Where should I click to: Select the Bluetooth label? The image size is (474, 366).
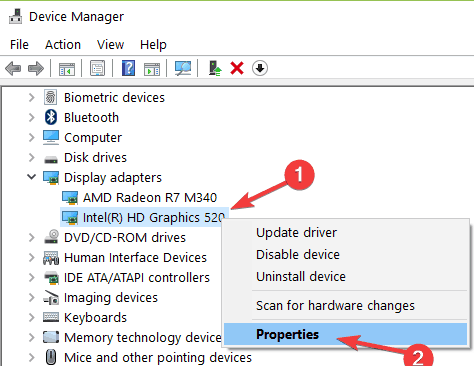pyautogui.click(x=91, y=118)
